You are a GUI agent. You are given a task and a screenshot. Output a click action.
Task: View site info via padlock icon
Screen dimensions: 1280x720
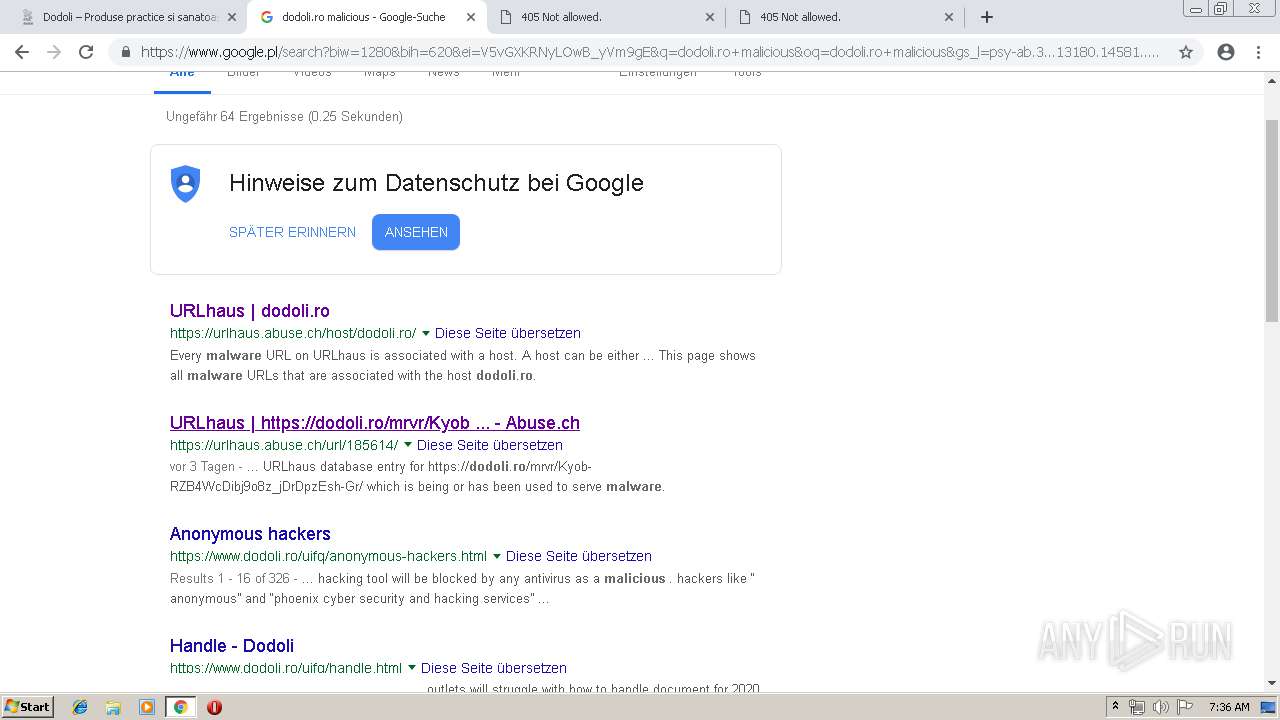pos(125,52)
